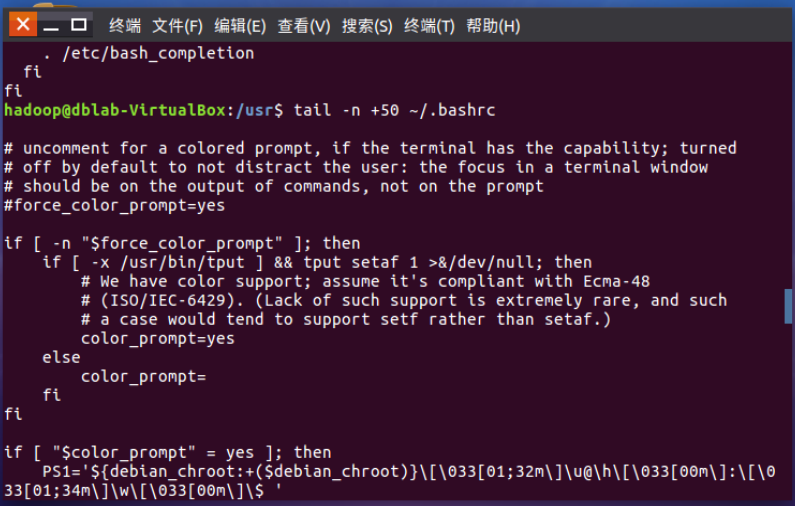
Task: Close the terminal window
Action: (23, 24)
